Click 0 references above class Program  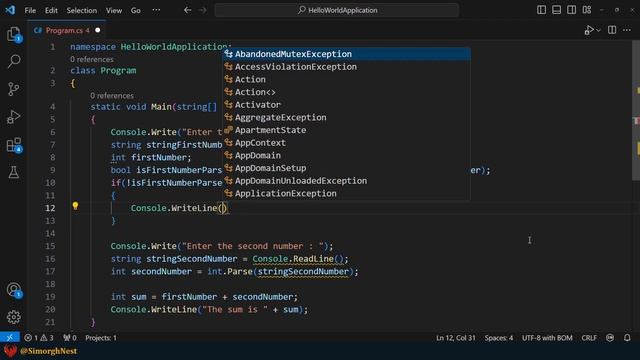(92, 59)
